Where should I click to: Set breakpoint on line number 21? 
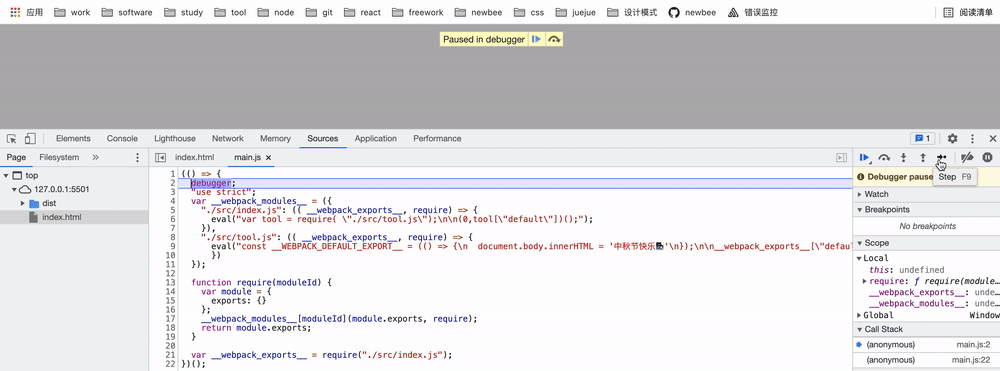[x=170, y=355]
